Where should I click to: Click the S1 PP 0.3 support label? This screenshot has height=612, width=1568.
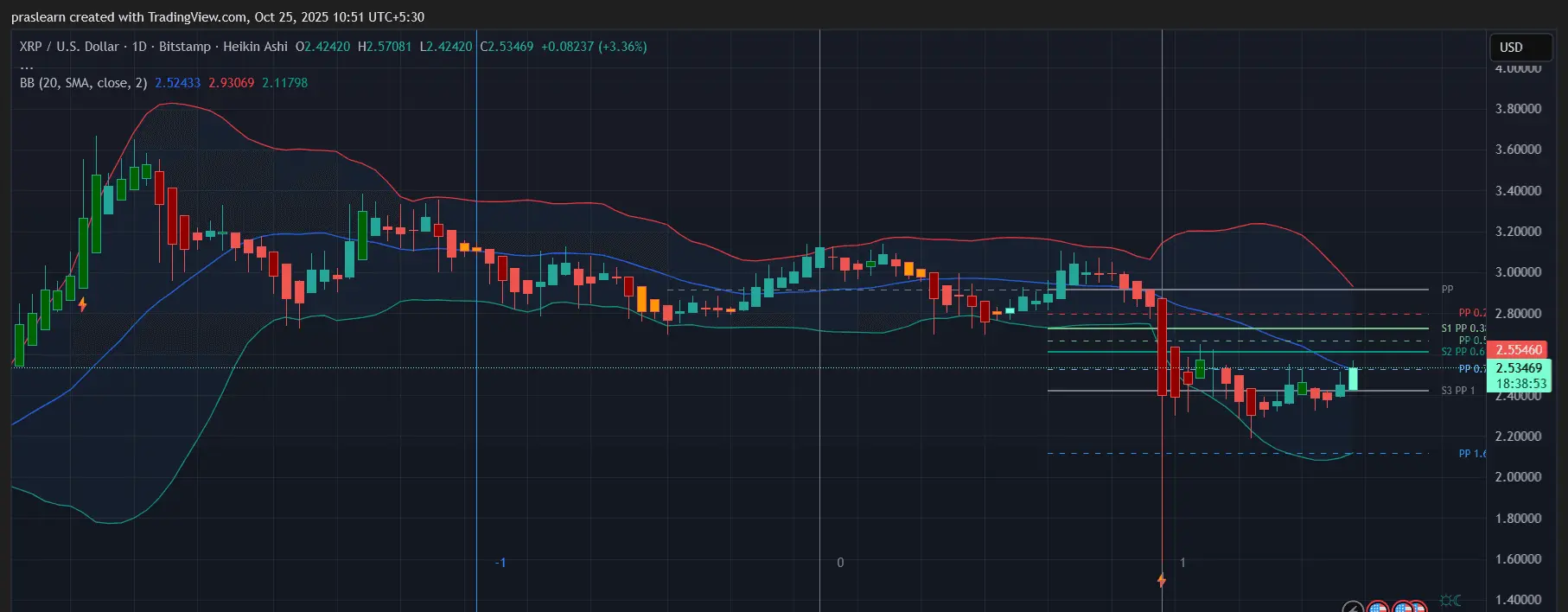tap(1463, 328)
